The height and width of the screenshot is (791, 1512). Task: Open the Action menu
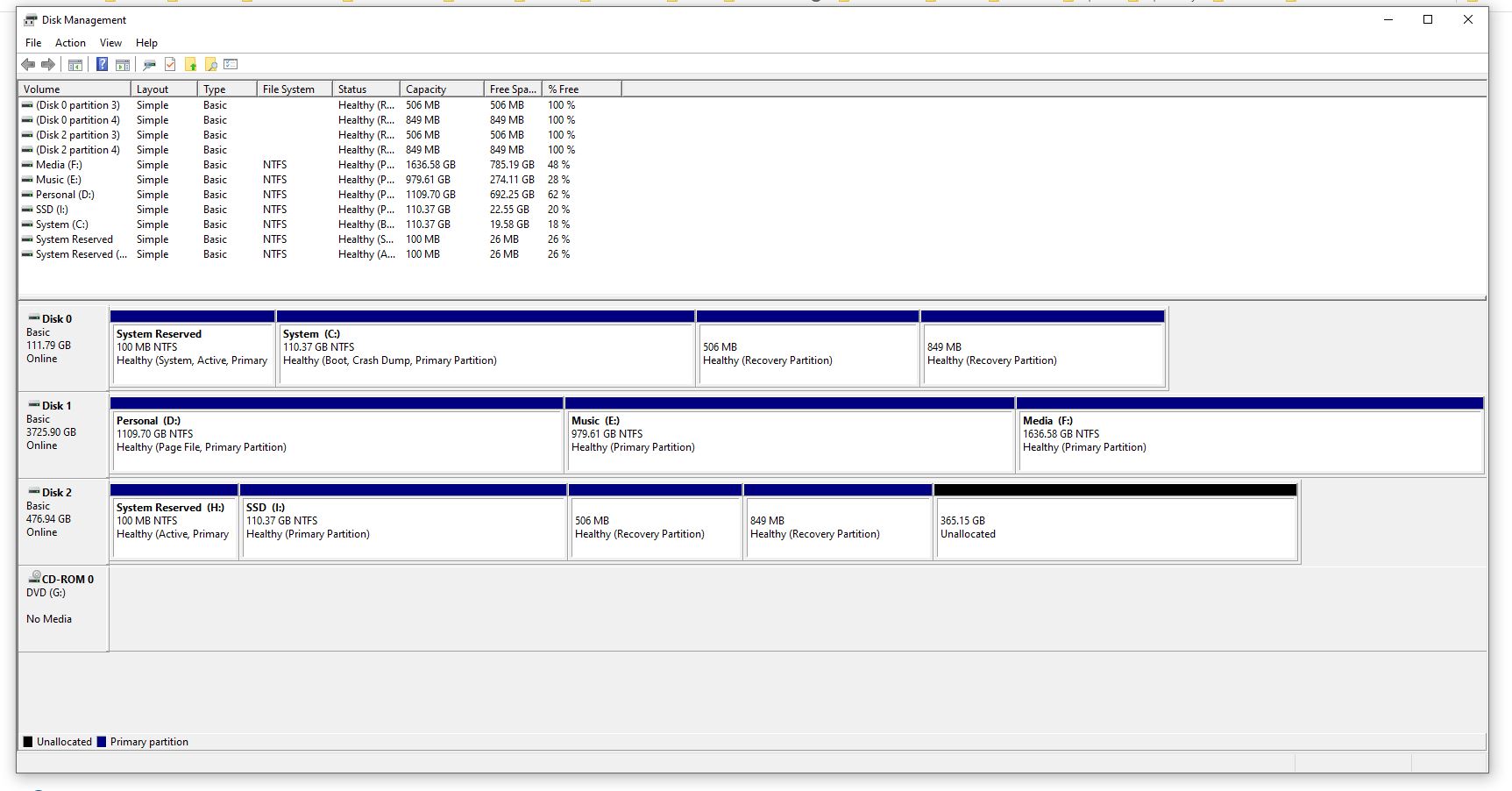[x=70, y=42]
